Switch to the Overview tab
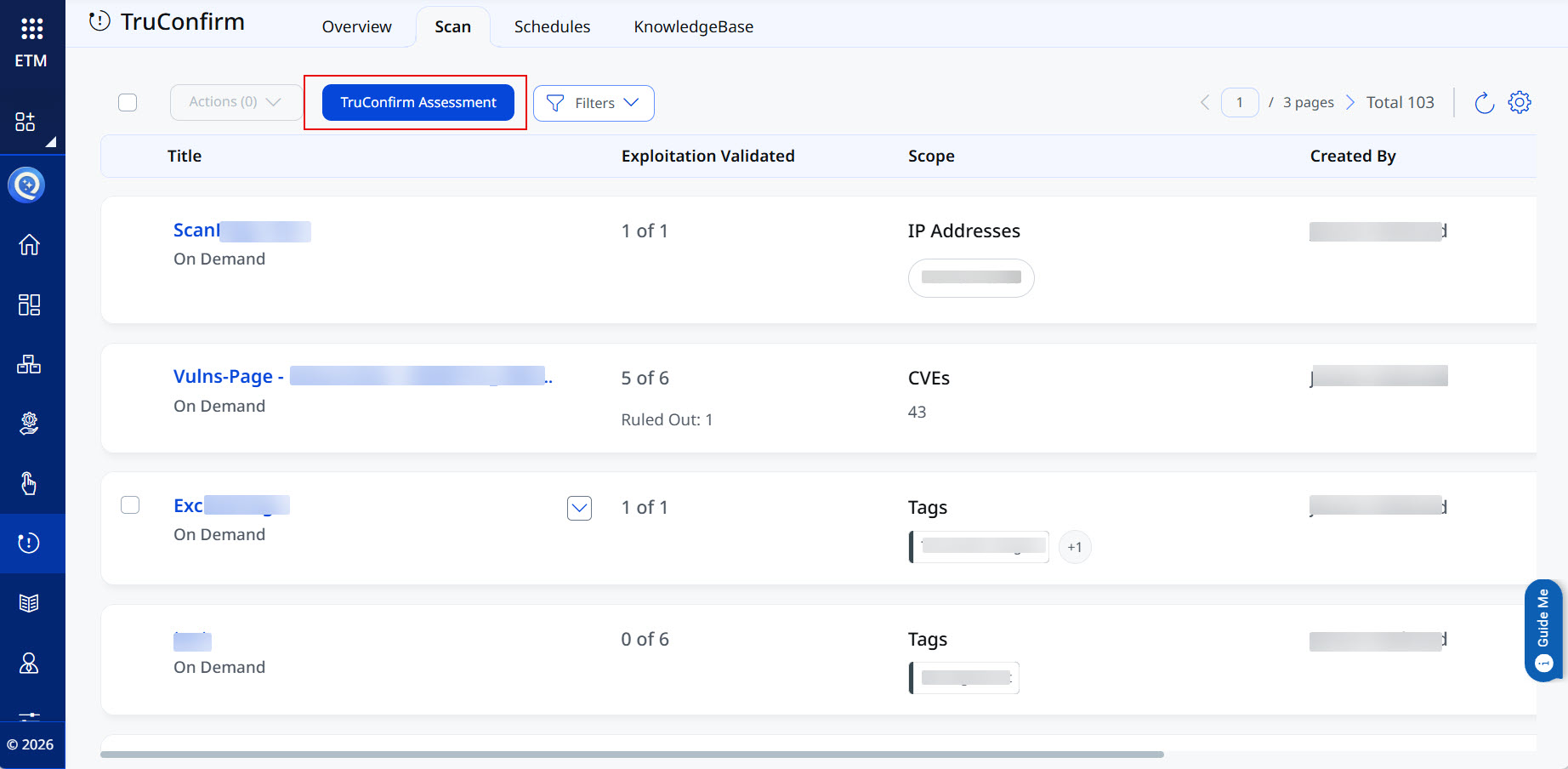1568x769 pixels. coord(357,26)
